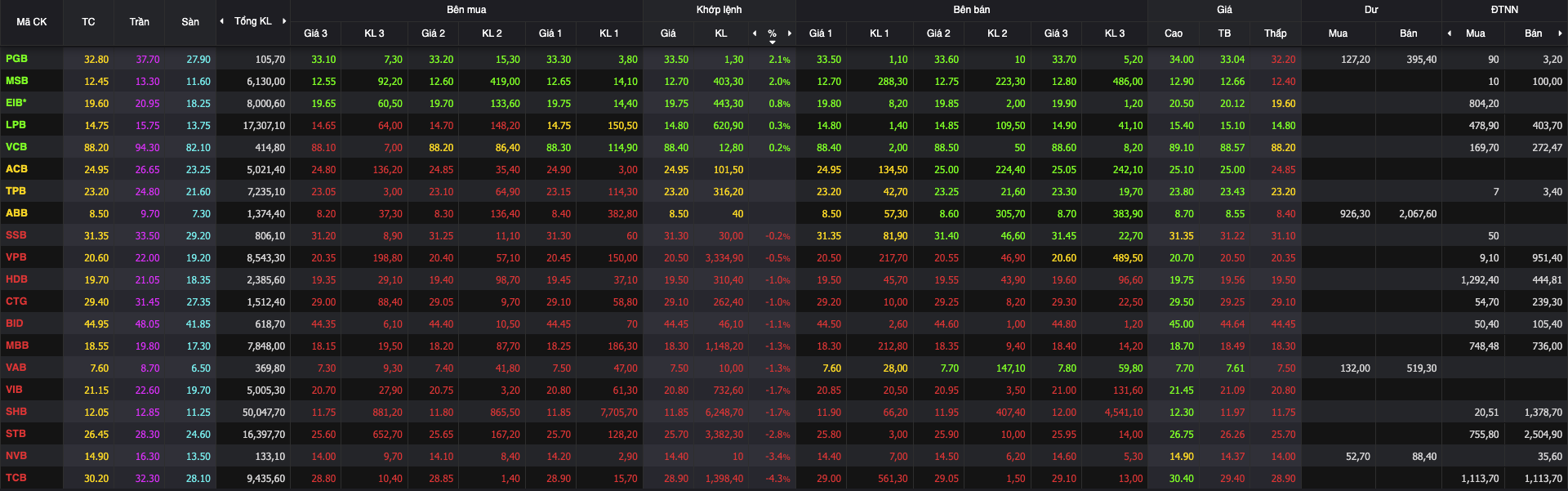Select the ABB stock symbol
Screen dimensions: 1568x491
pyautogui.click(x=16, y=213)
